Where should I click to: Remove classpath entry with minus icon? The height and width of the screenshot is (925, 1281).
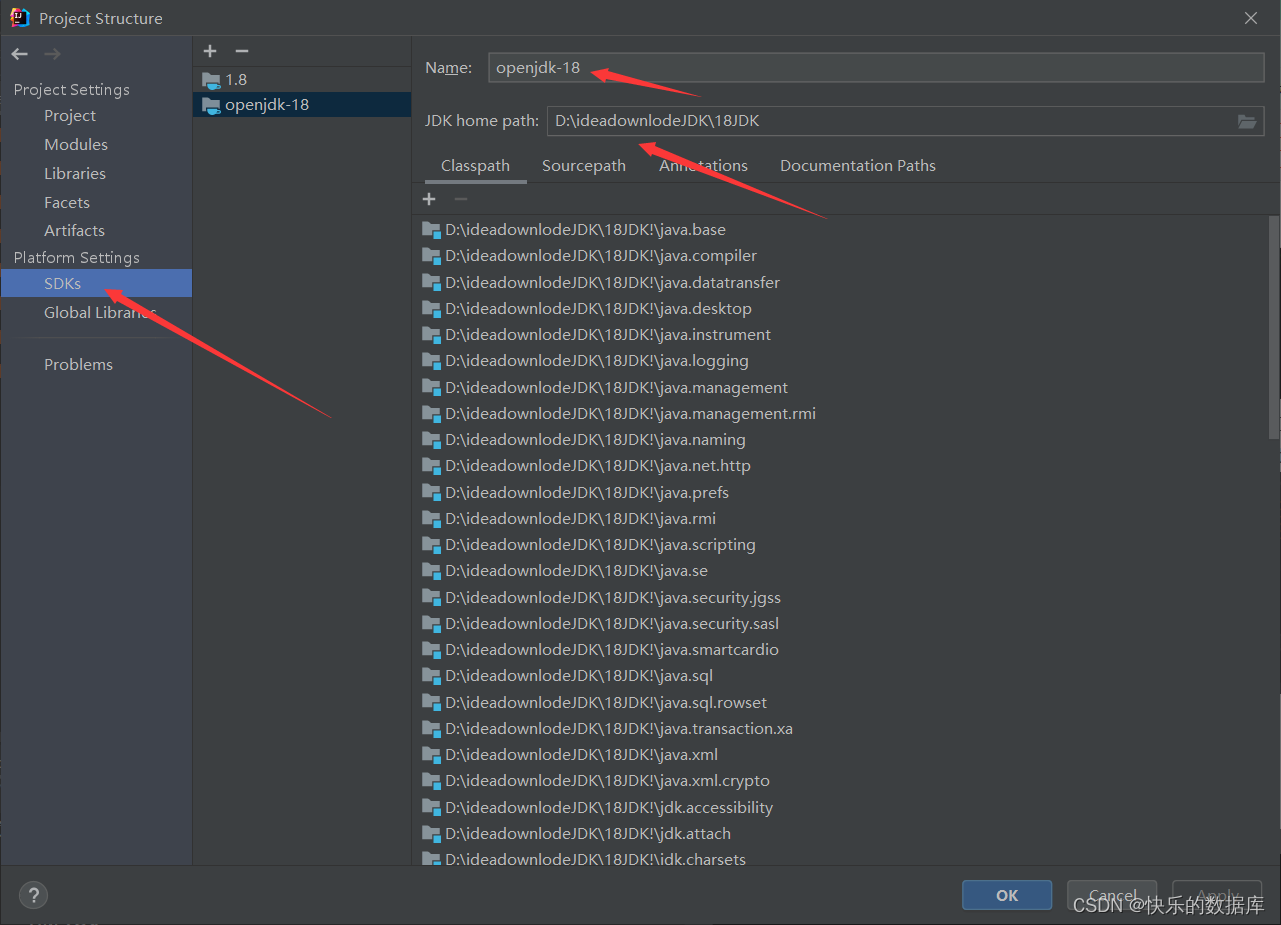[x=460, y=199]
